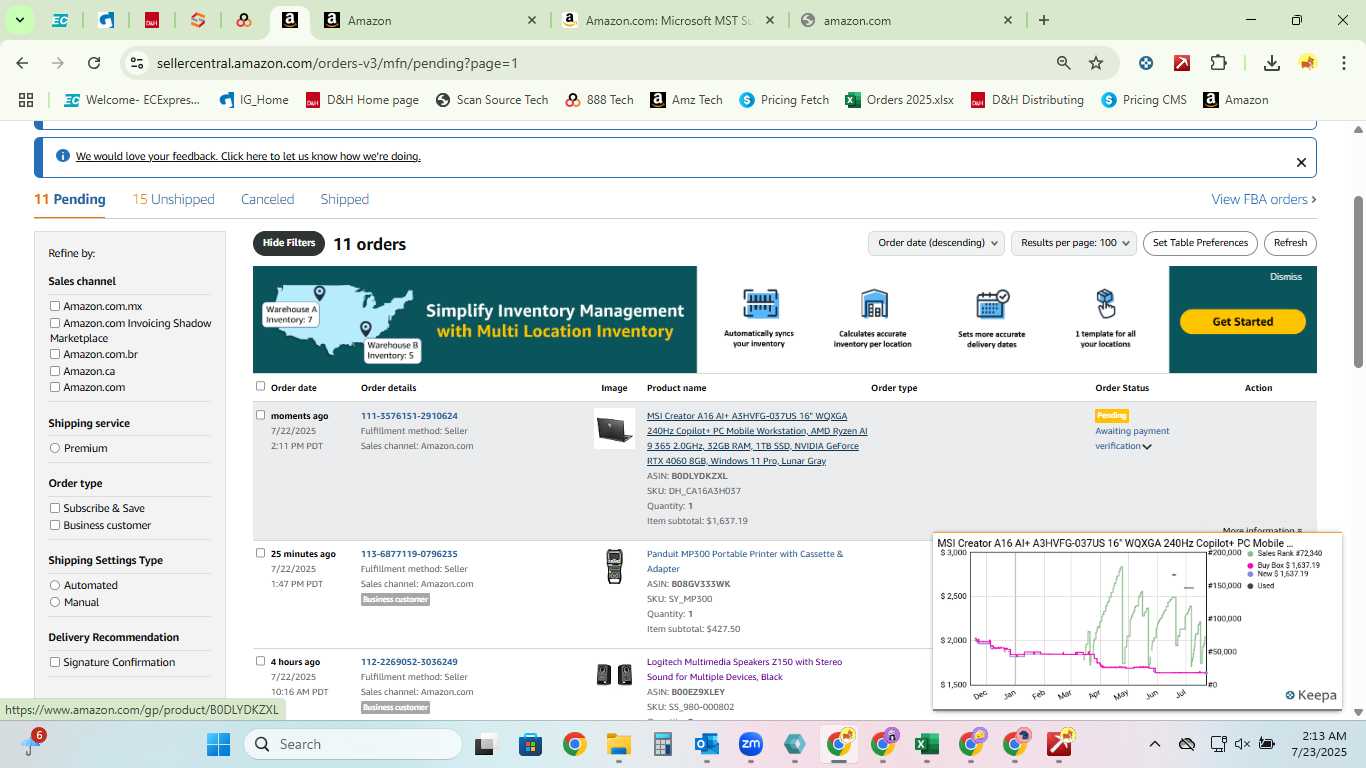The height and width of the screenshot is (768, 1366).
Task: Open File Explorer from taskbar
Action: coord(618,744)
